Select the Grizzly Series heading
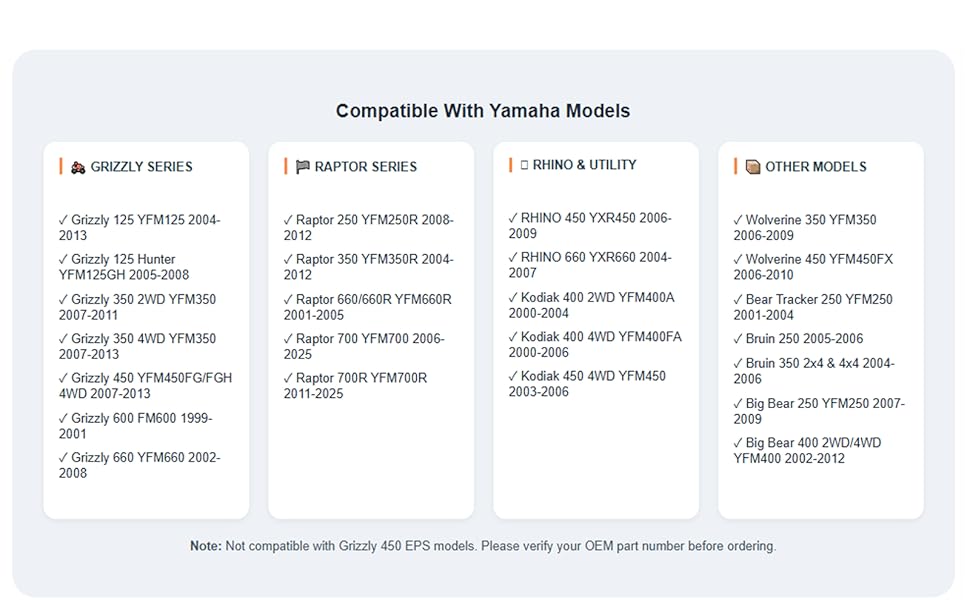This screenshot has height=600, width=970. (x=142, y=167)
